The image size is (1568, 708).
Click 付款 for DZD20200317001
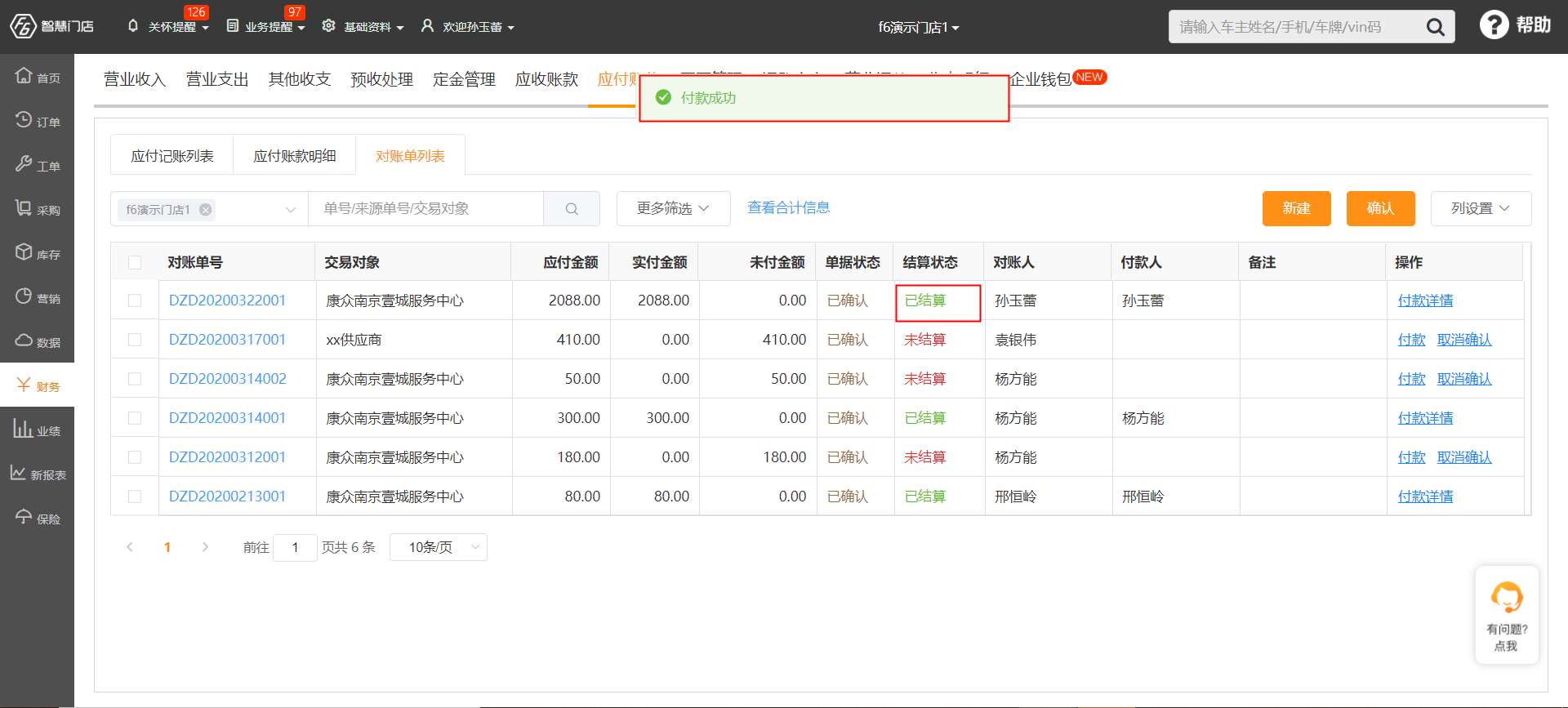point(1411,340)
